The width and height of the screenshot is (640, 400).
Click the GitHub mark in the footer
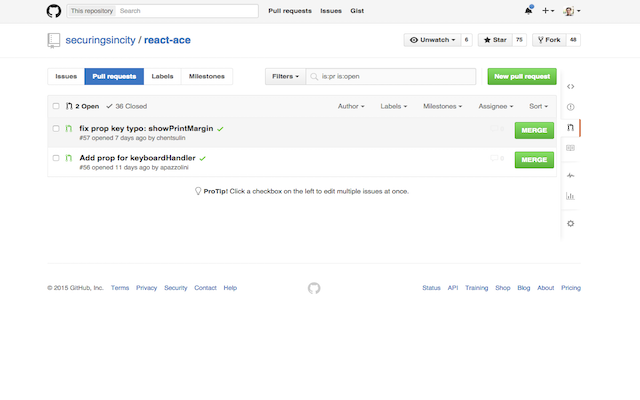(314, 288)
